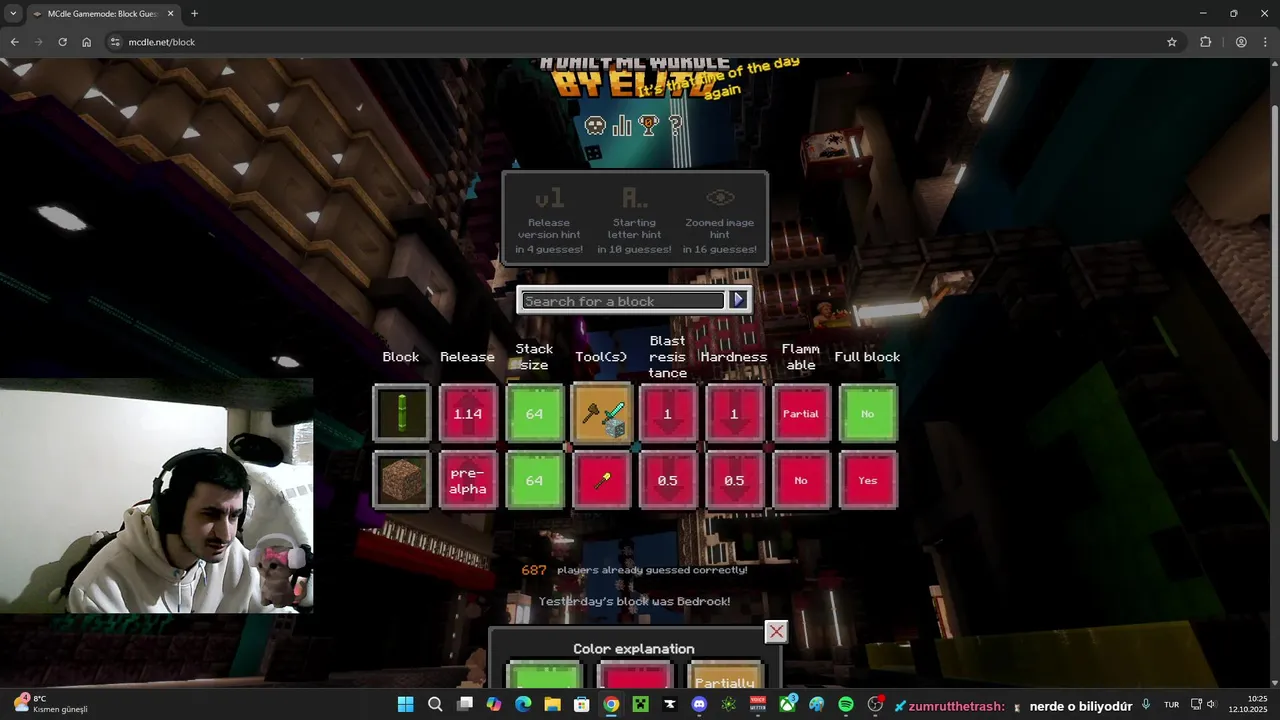Click the red Yes full block cell
This screenshot has width=1280, height=720.
tap(868, 480)
